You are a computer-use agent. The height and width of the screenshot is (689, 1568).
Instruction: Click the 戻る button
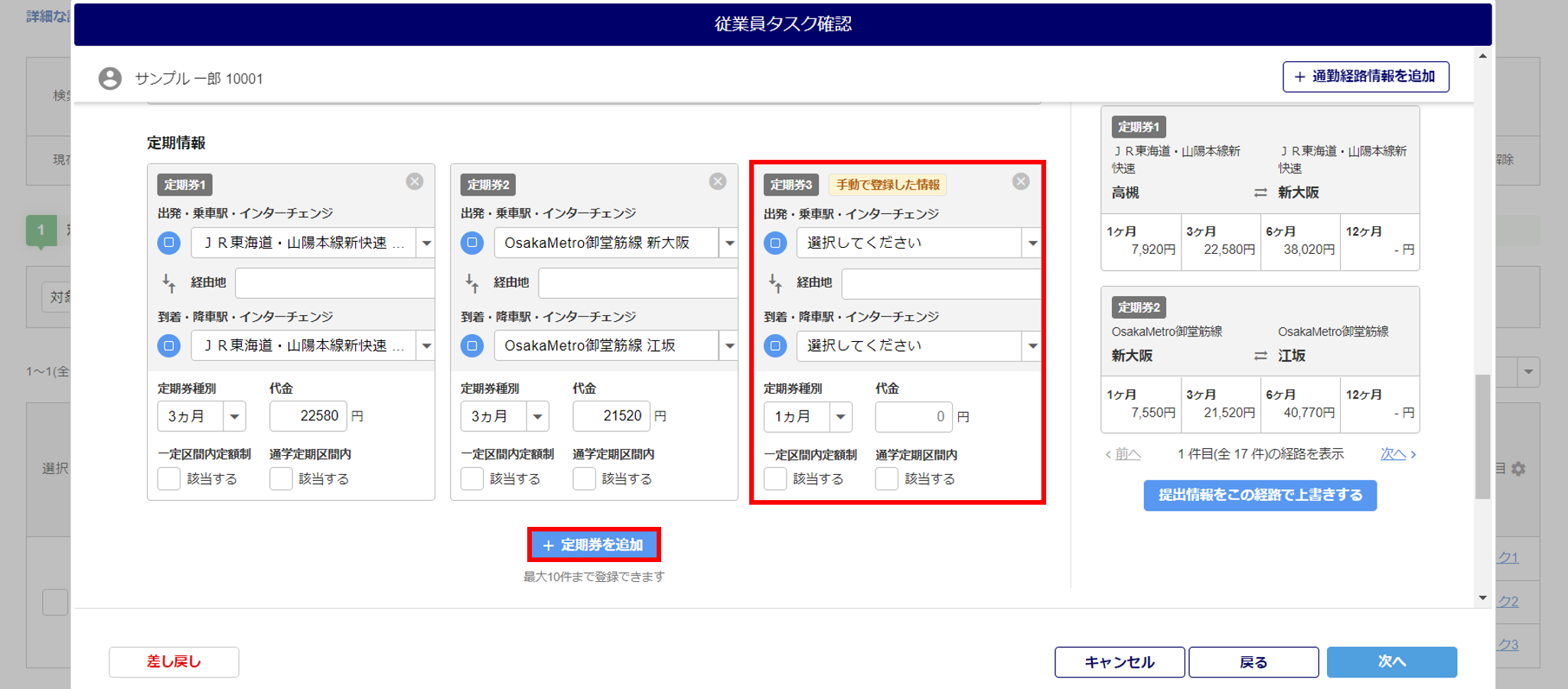point(1253,661)
